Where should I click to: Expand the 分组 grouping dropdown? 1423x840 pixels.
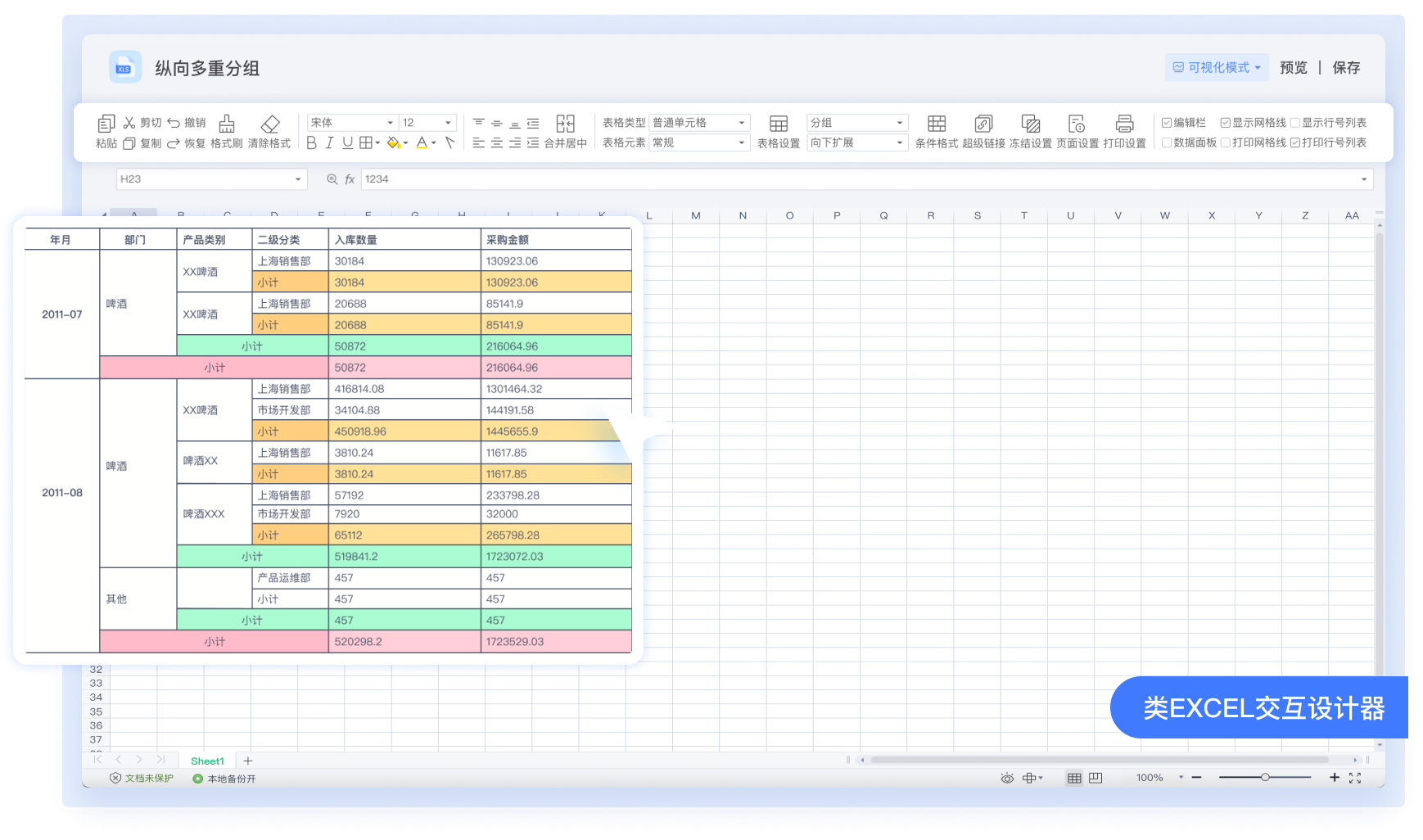coord(856,123)
